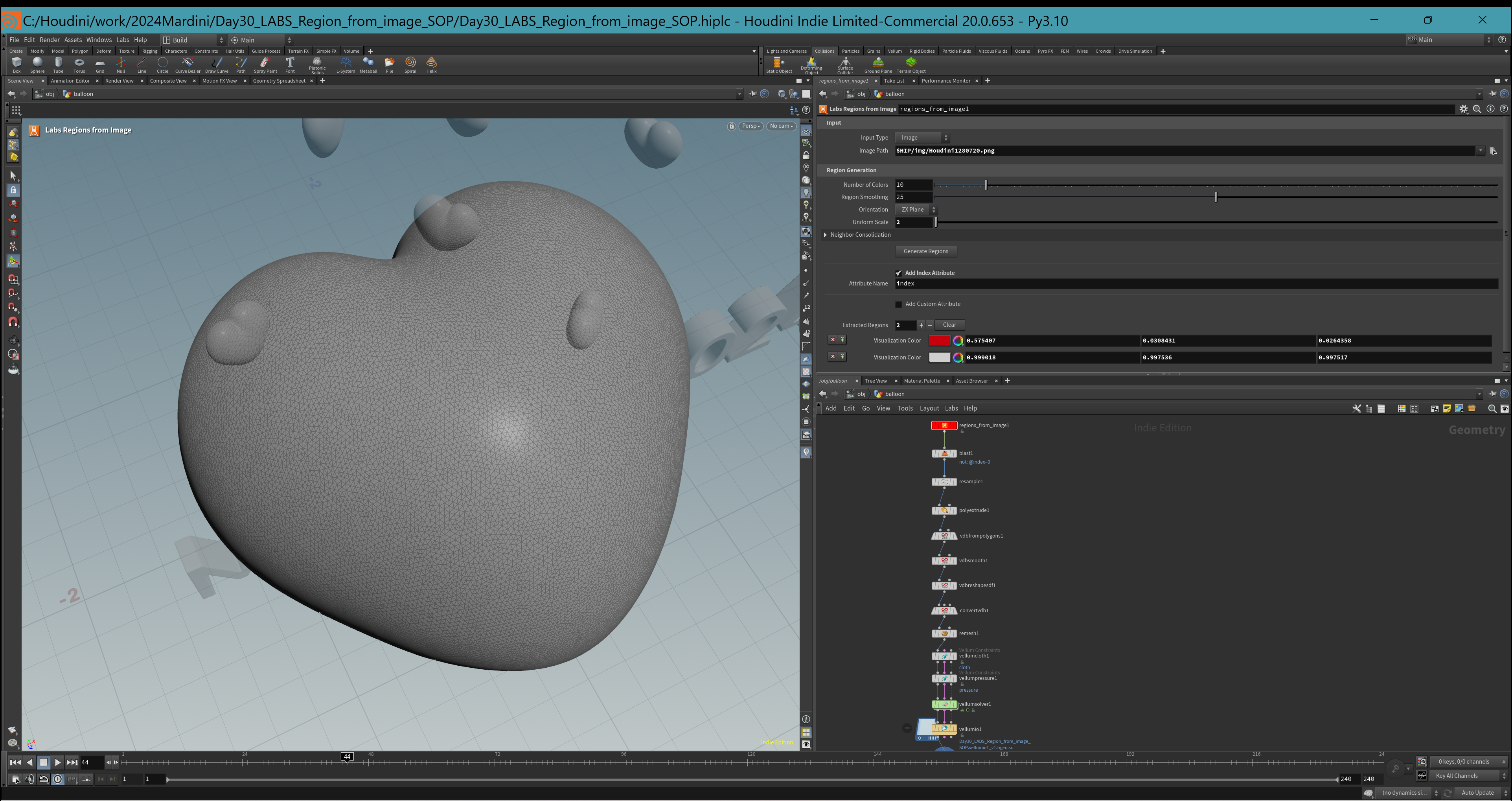Open the Labs menu in menu bar
This screenshot has width=1512, height=801.
tap(123, 40)
